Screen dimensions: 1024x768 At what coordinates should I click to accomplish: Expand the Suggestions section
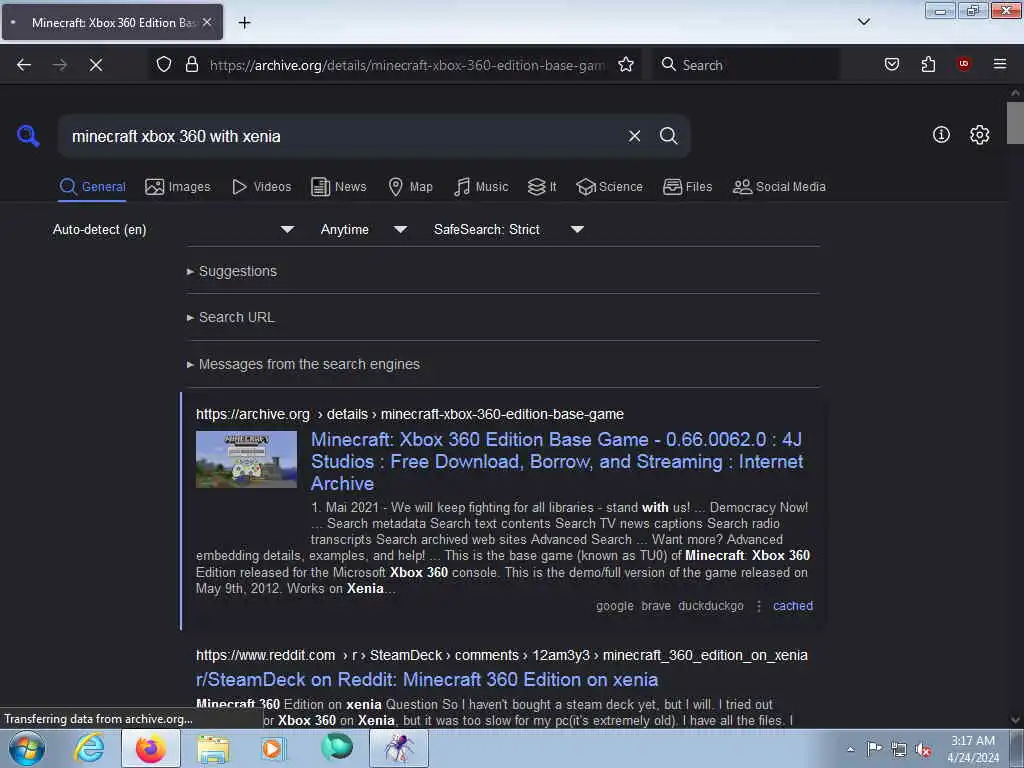tap(232, 271)
